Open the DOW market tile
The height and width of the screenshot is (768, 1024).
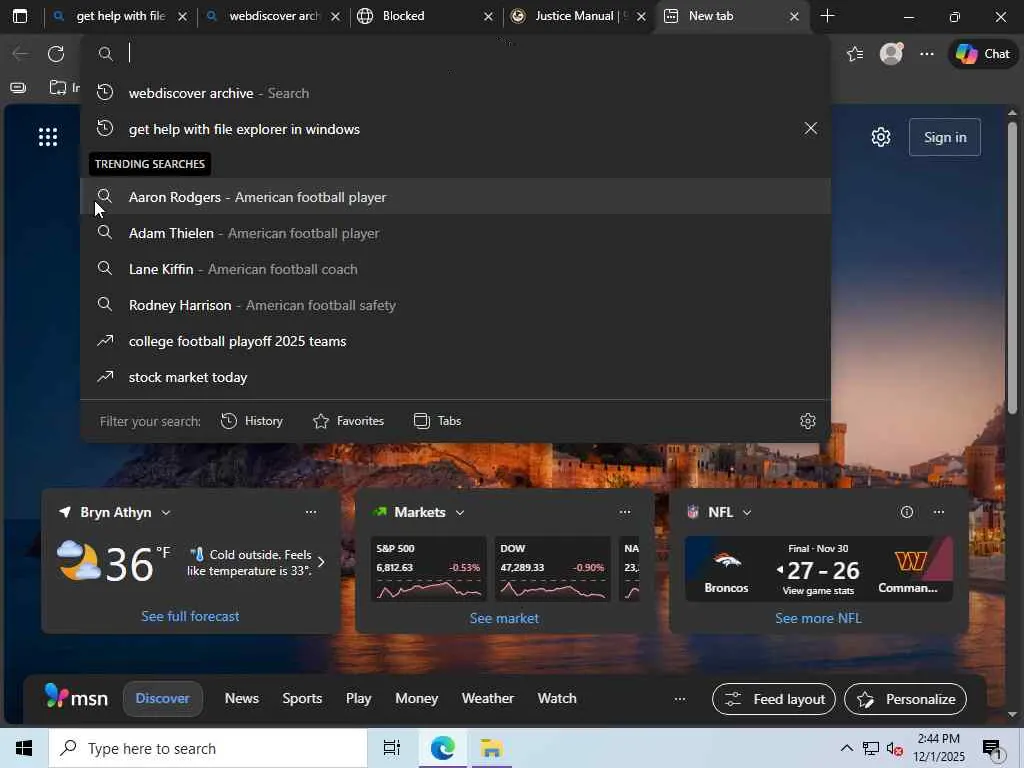tap(552, 569)
